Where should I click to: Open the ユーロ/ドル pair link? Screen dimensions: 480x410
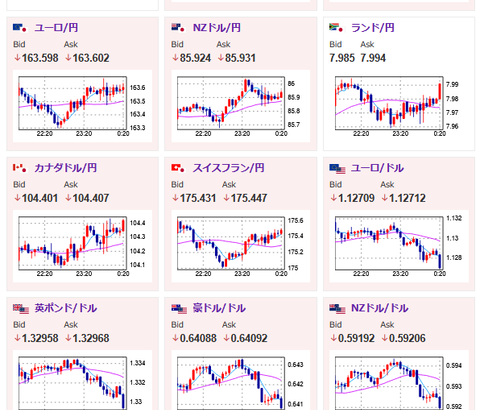(x=377, y=168)
